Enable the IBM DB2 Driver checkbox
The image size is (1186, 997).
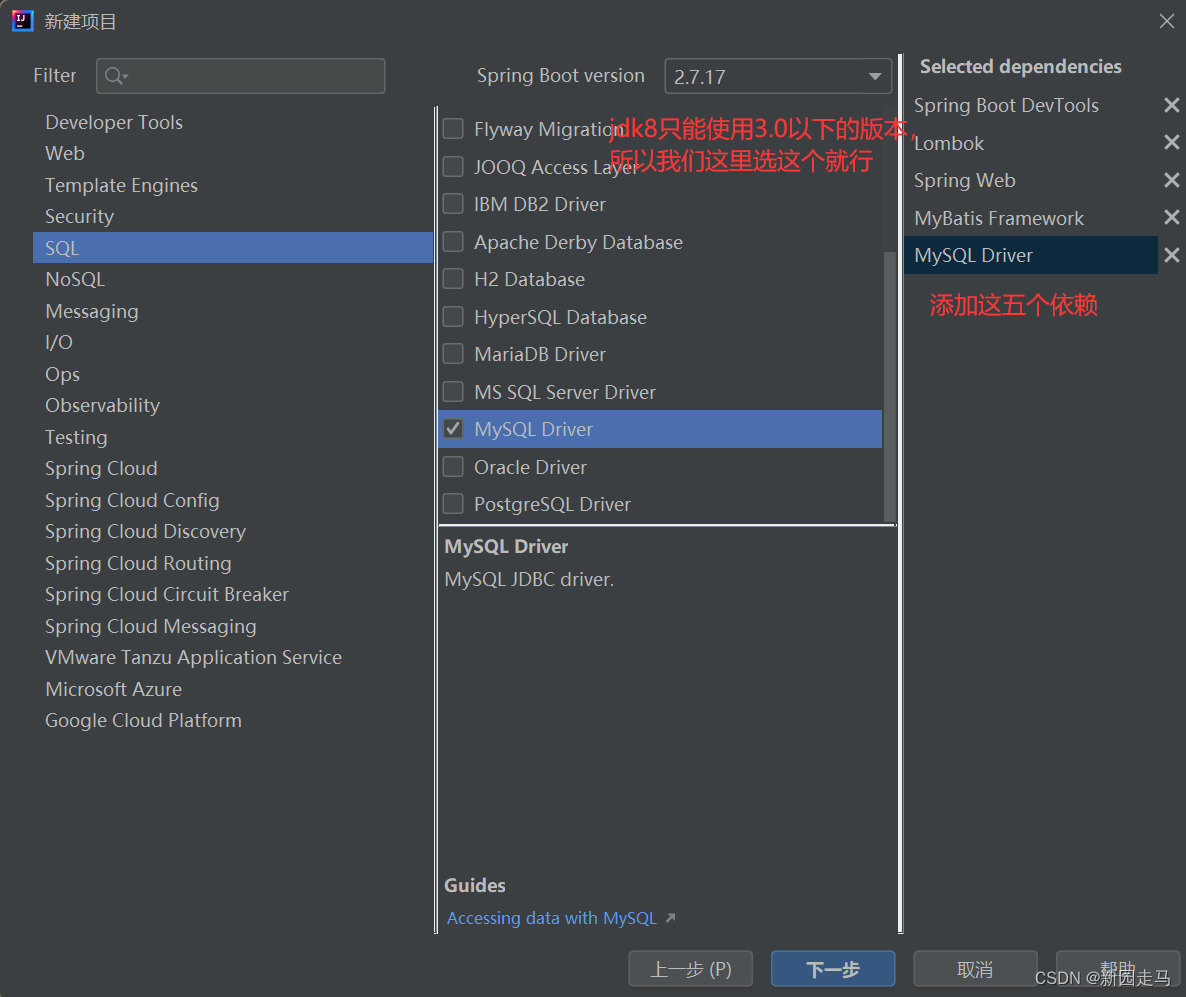[x=453, y=203]
